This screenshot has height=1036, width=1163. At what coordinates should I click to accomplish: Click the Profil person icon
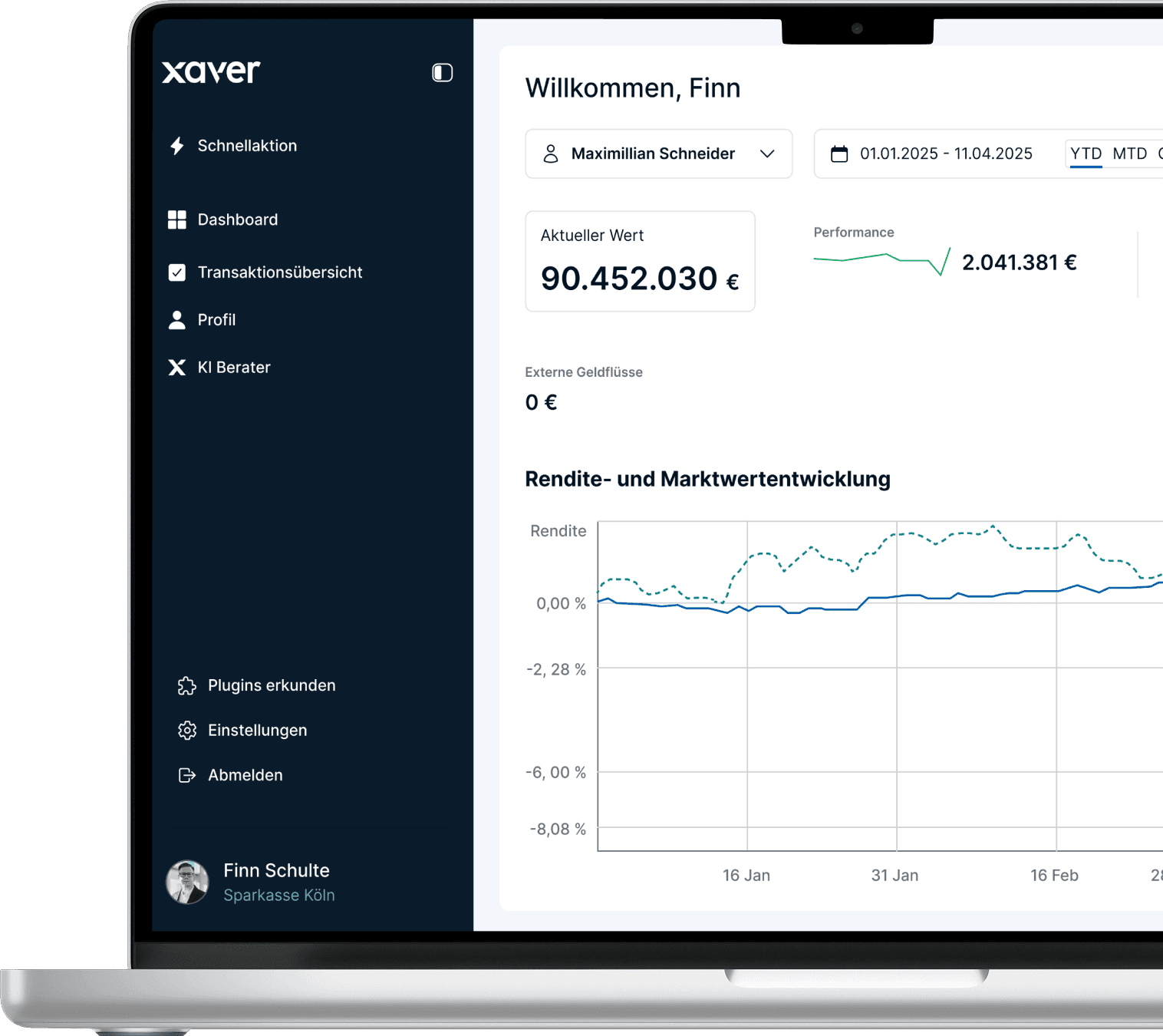[x=177, y=320]
